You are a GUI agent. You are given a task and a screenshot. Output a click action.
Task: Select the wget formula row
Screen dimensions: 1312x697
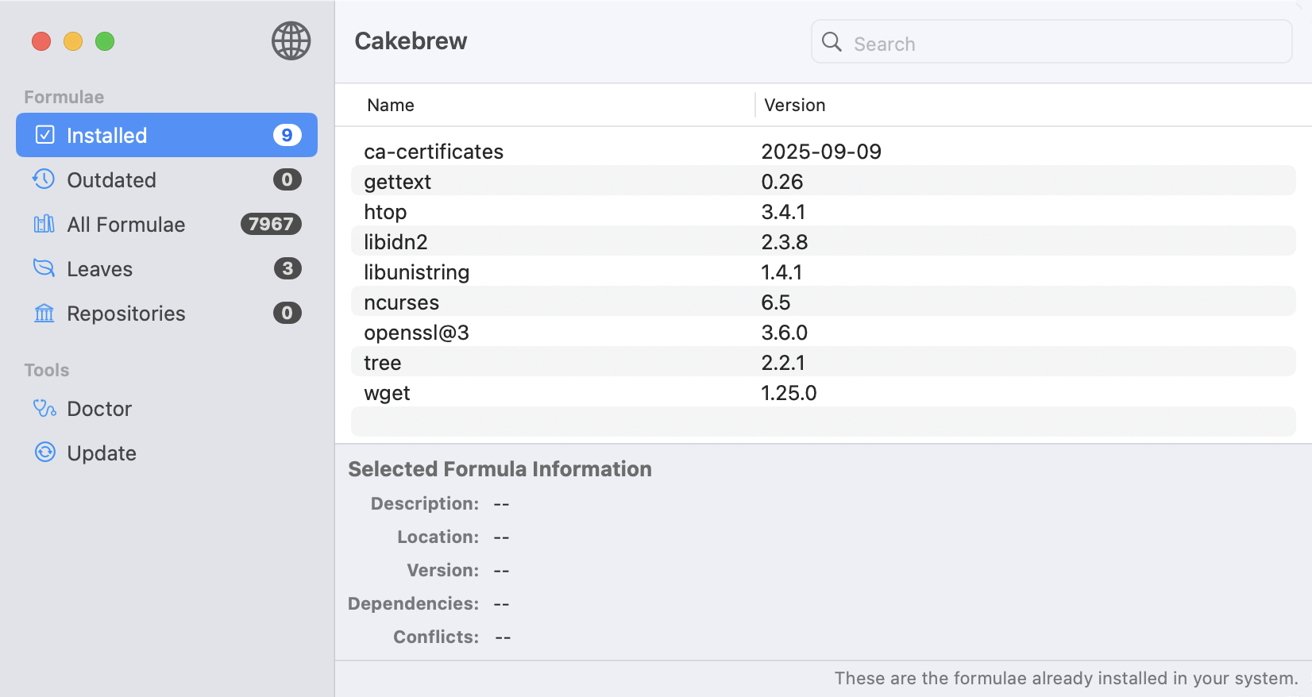[600, 392]
